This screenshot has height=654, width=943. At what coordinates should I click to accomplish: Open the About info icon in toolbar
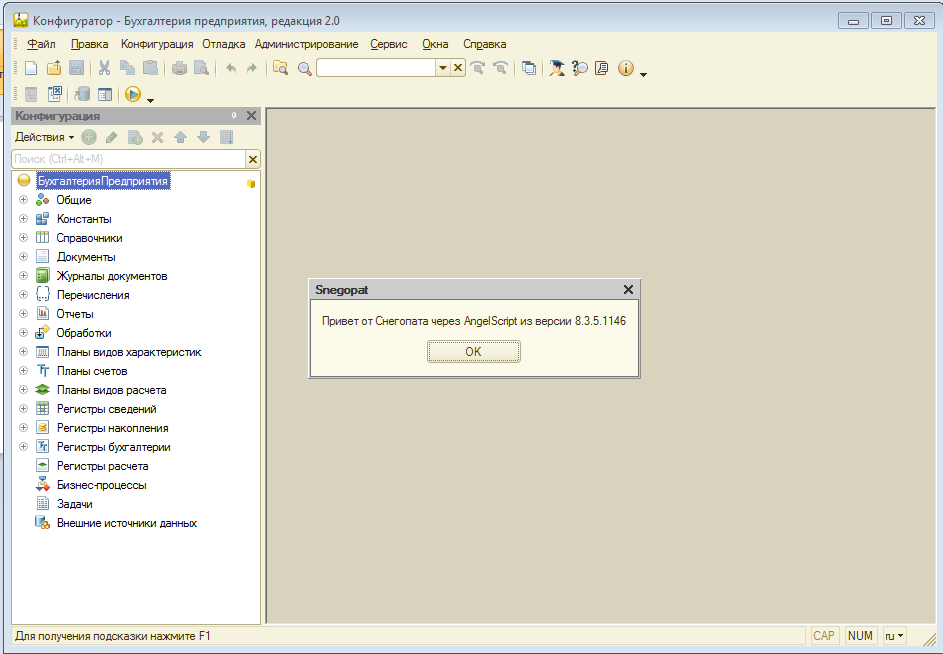pos(626,68)
